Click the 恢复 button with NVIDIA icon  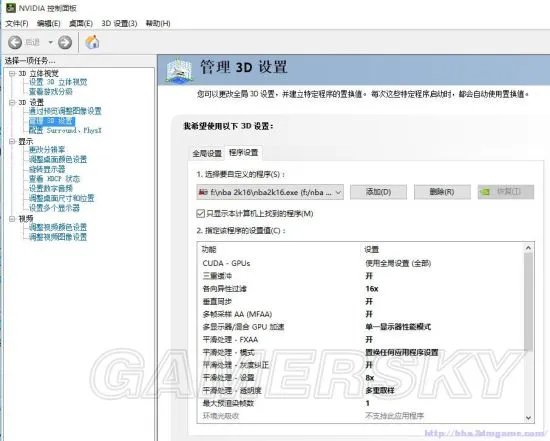pos(506,192)
